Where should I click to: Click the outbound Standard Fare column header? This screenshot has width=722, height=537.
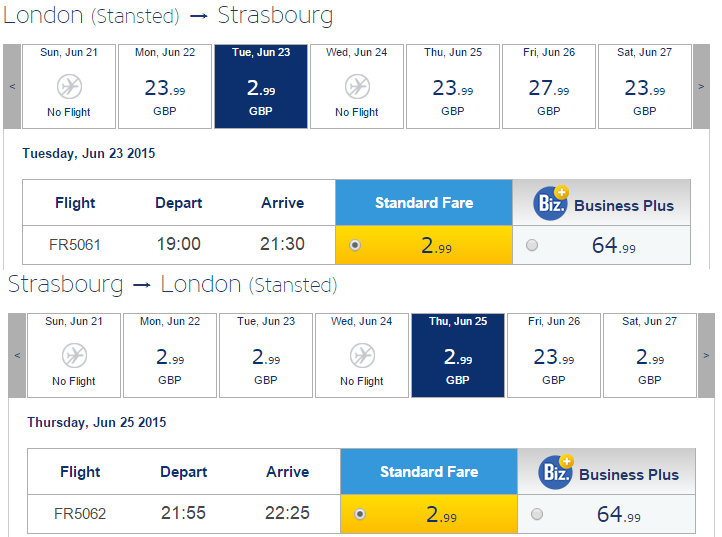(x=424, y=203)
